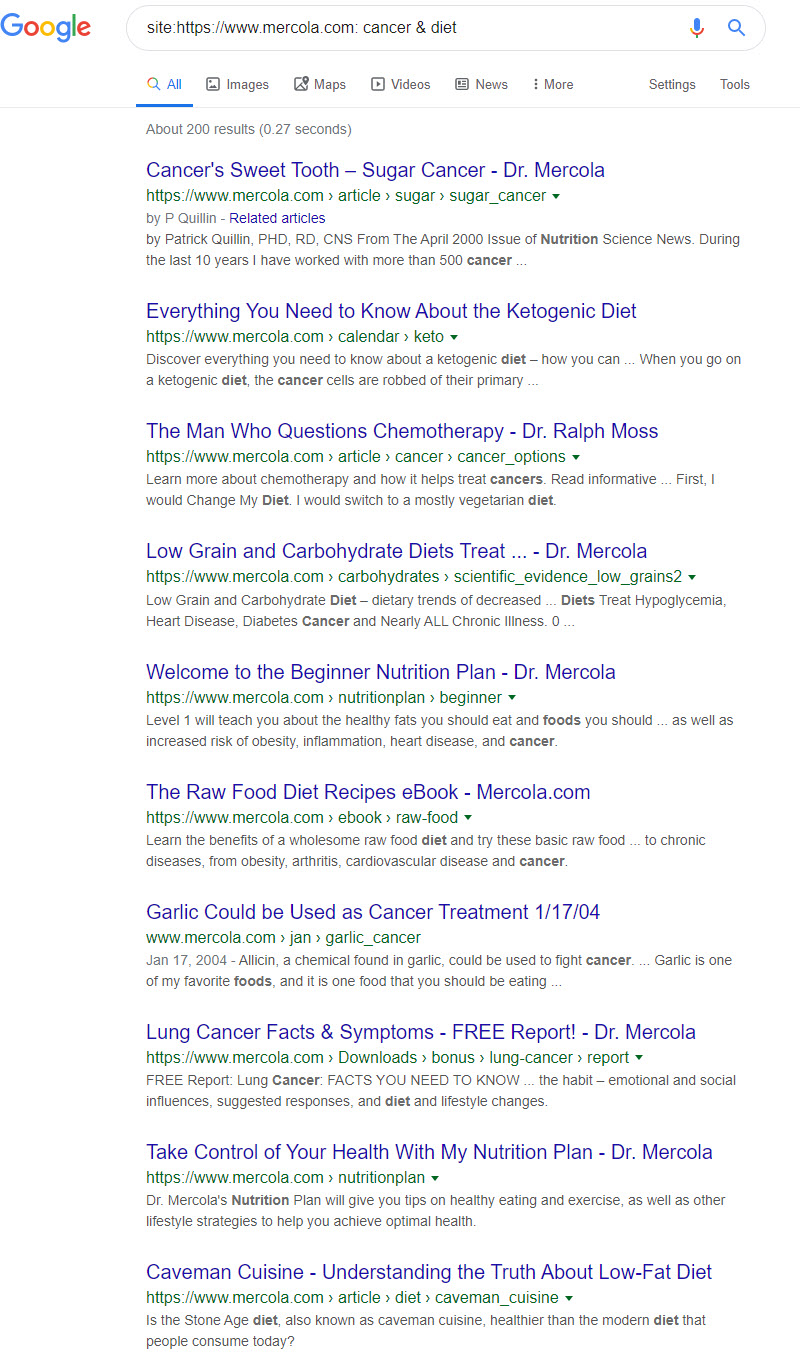Expand the cancer_options URL dropdown arrow
Viewport: 800px width, 1357px height.
pyautogui.click(x=575, y=457)
